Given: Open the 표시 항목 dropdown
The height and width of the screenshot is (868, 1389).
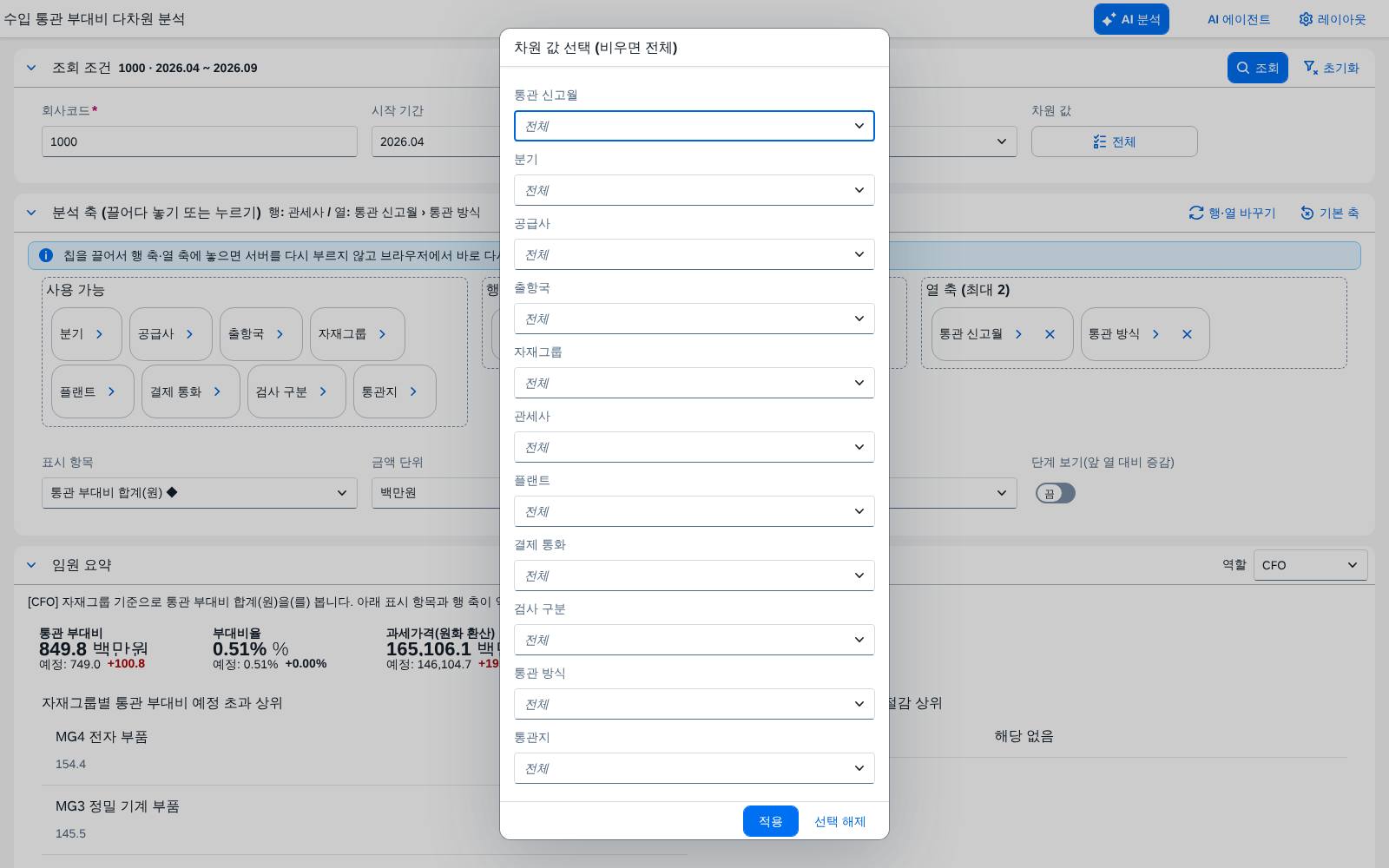Looking at the screenshot, I should (200, 493).
